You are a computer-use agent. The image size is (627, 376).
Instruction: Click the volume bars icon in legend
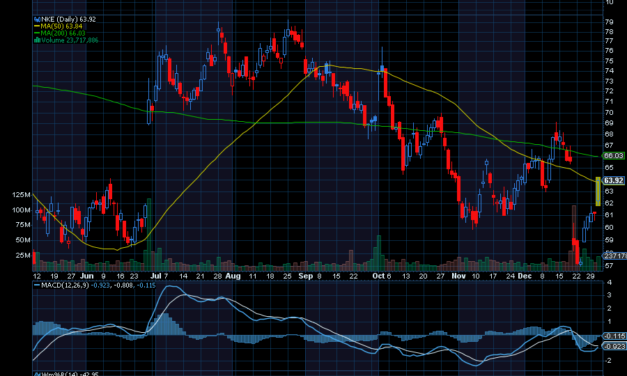(37, 40)
